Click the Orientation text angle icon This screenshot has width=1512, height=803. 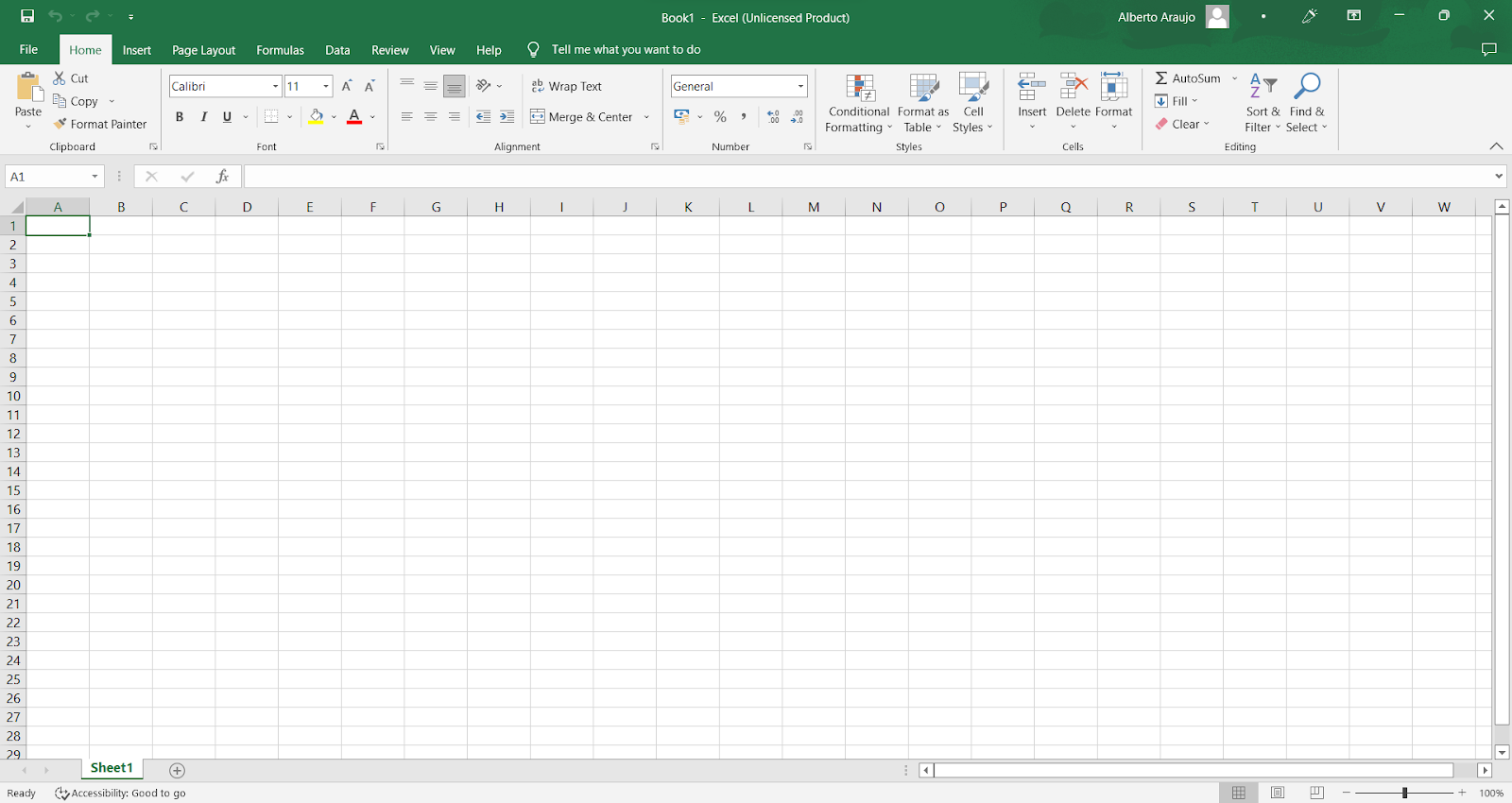[x=483, y=86]
